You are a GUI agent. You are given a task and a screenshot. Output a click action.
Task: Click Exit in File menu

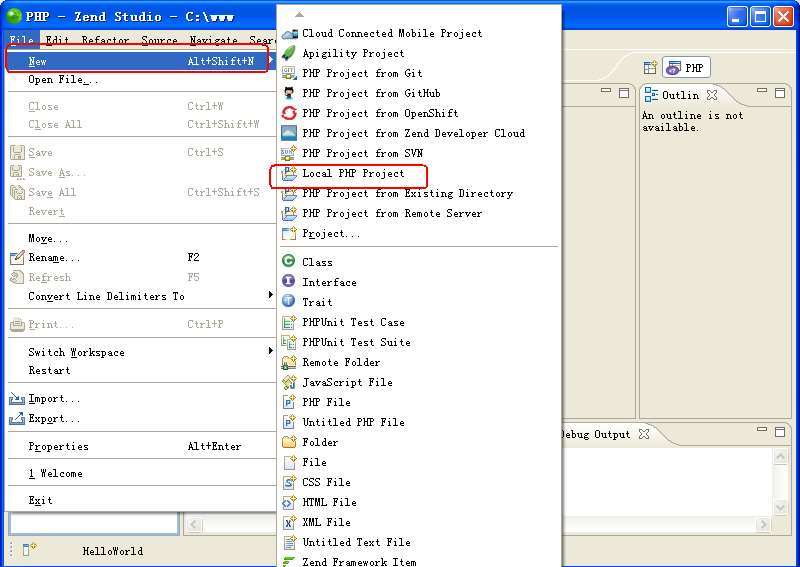(x=142, y=500)
